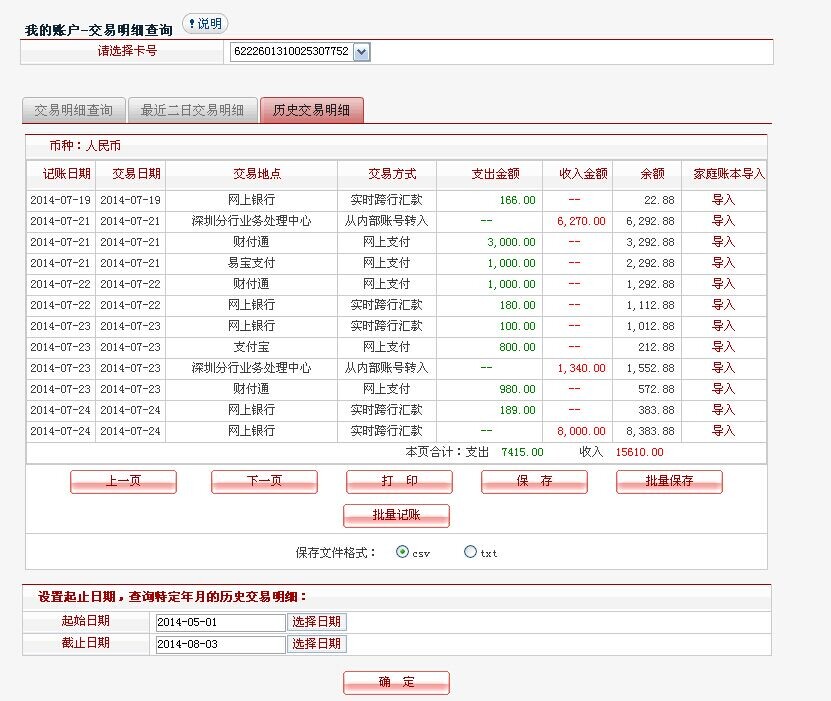Screen dimensions: 831x701
Task: Click the 记账日期 column header
Action: pyautogui.click(x=67, y=174)
